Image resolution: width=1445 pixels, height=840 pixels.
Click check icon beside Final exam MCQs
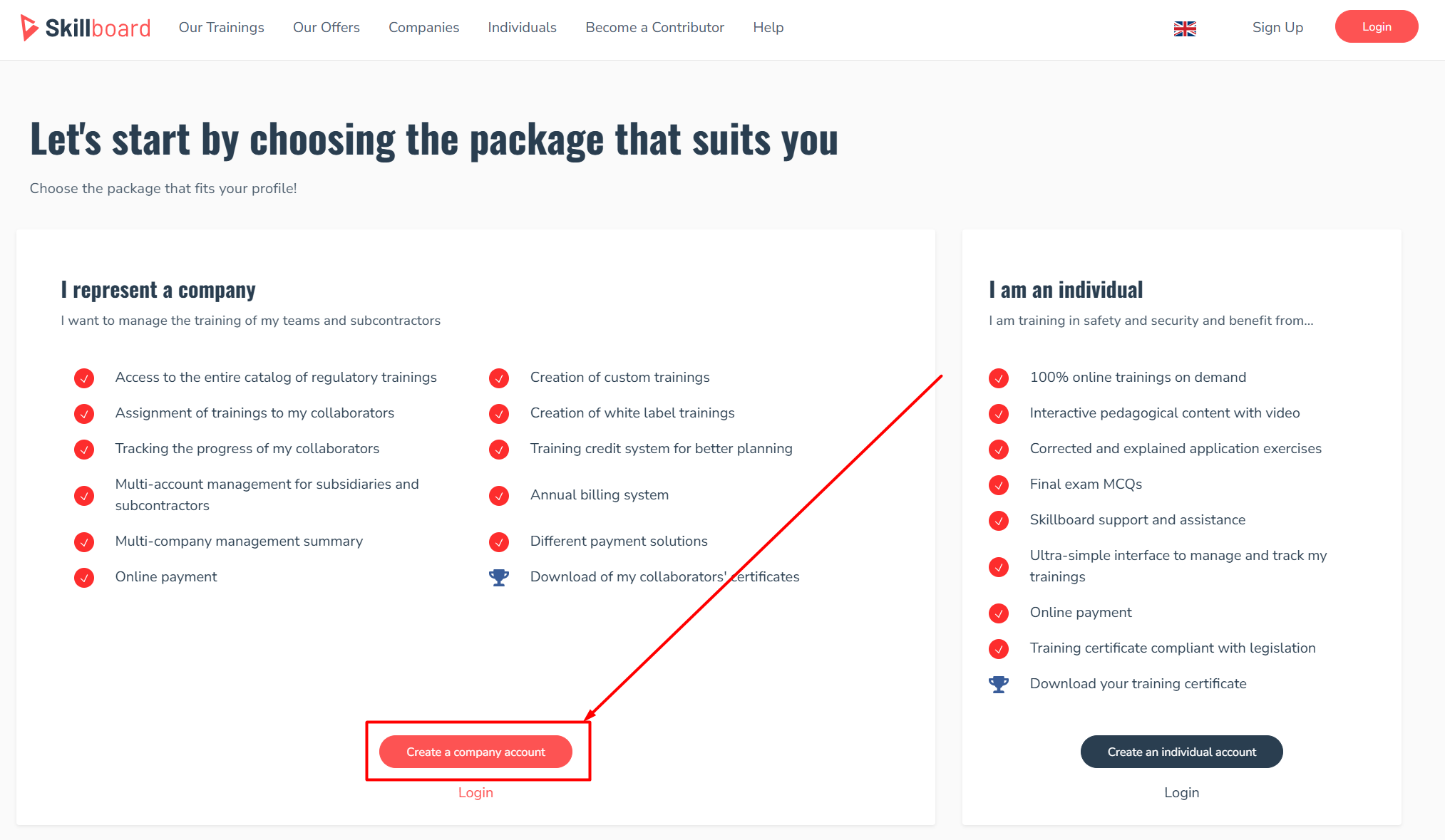coord(999,484)
